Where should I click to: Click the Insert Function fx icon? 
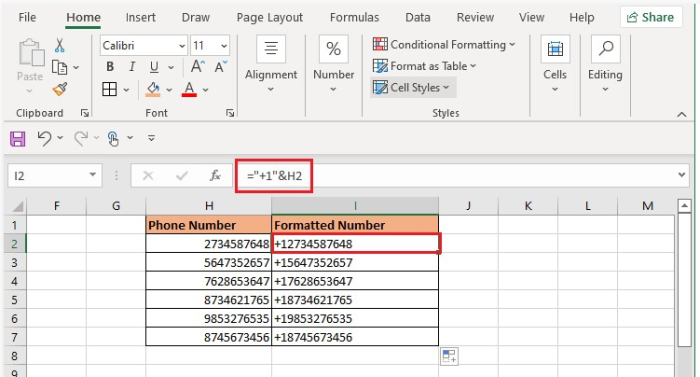pos(215,176)
